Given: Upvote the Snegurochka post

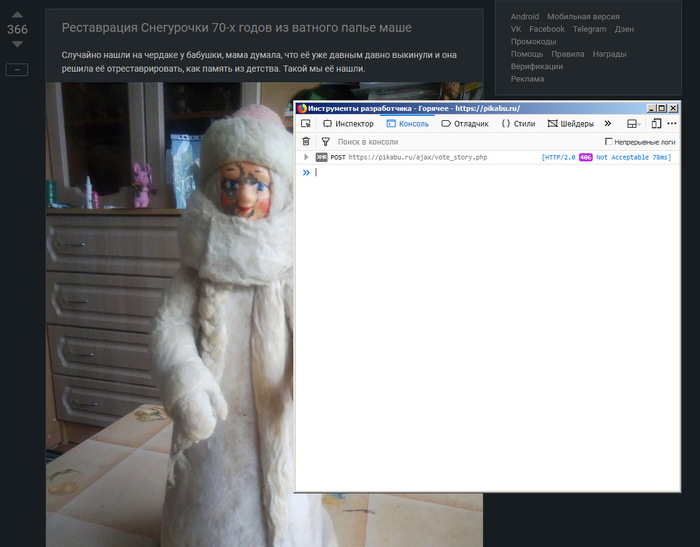Looking at the screenshot, I should click(17, 15).
